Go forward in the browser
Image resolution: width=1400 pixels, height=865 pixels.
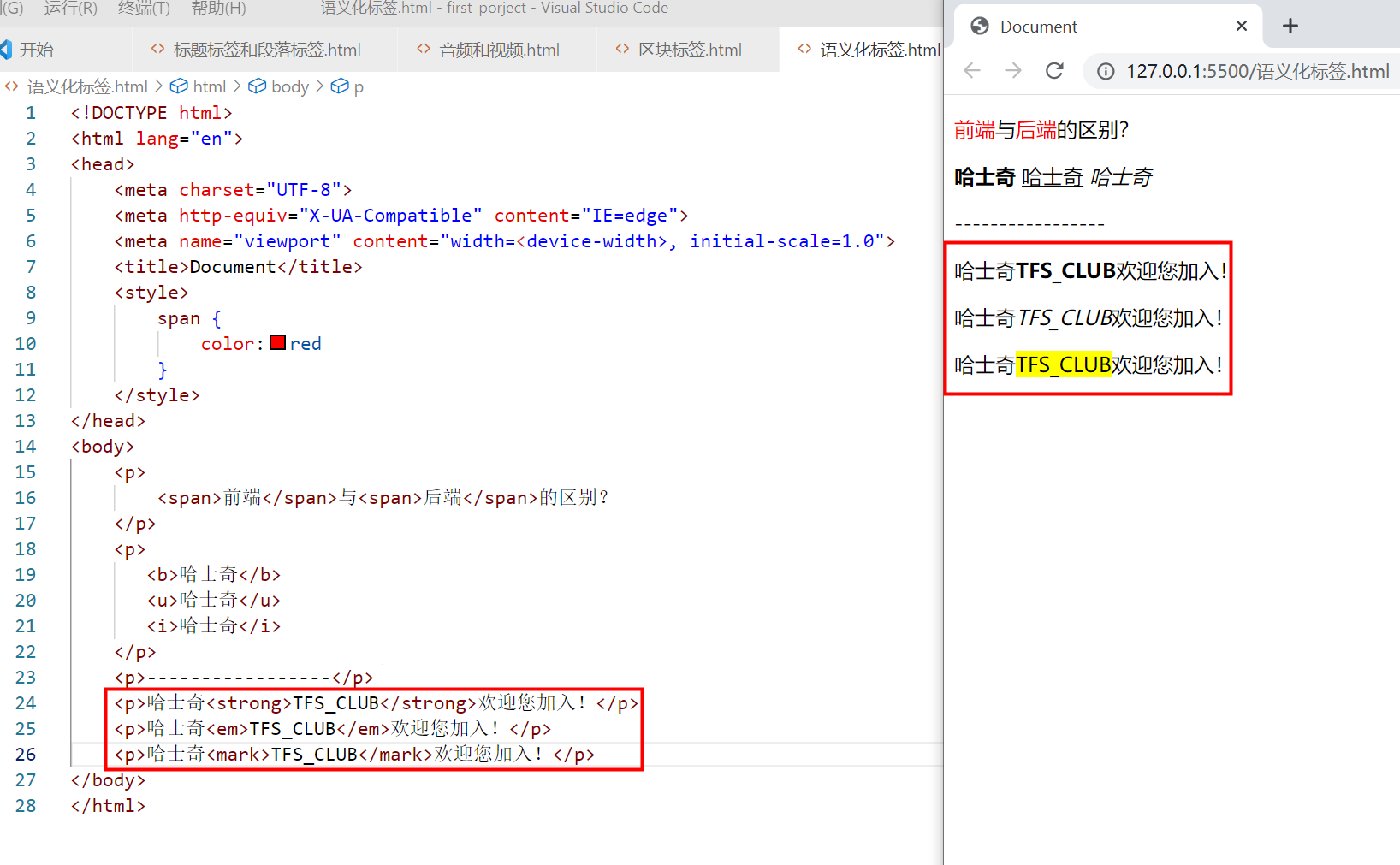(1013, 71)
